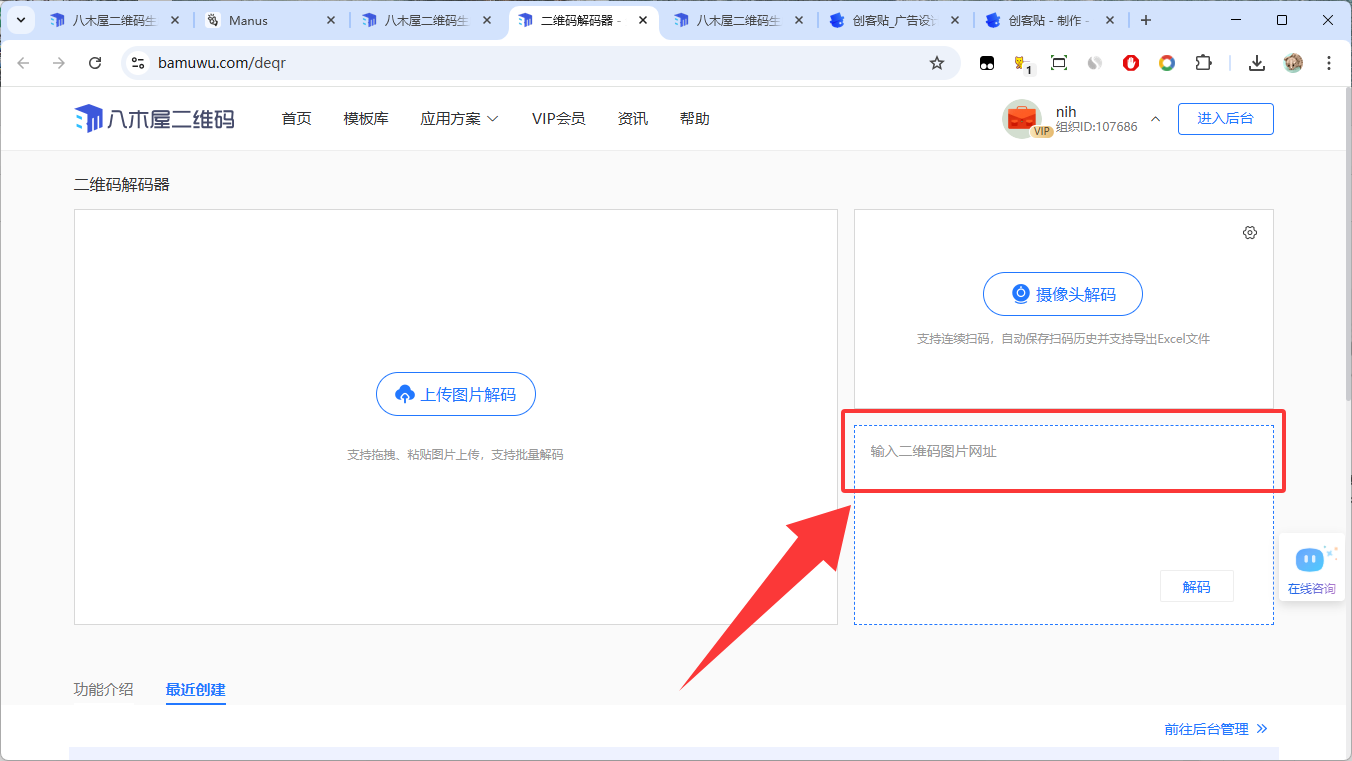The width and height of the screenshot is (1352, 761).
Task: Reload the page
Action: pyautogui.click(x=95, y=63)
